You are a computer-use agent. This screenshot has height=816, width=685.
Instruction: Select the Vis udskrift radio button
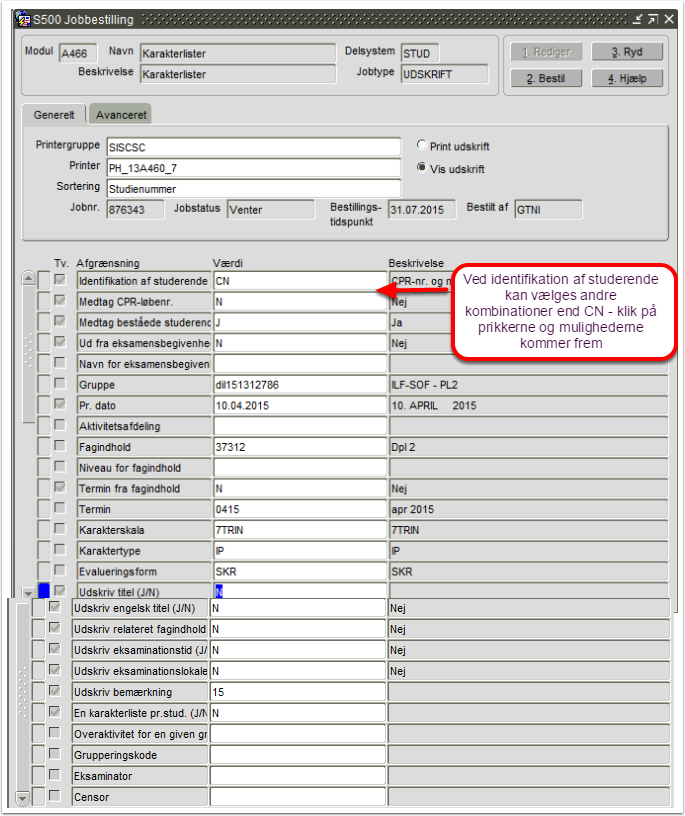click(422, 168)
